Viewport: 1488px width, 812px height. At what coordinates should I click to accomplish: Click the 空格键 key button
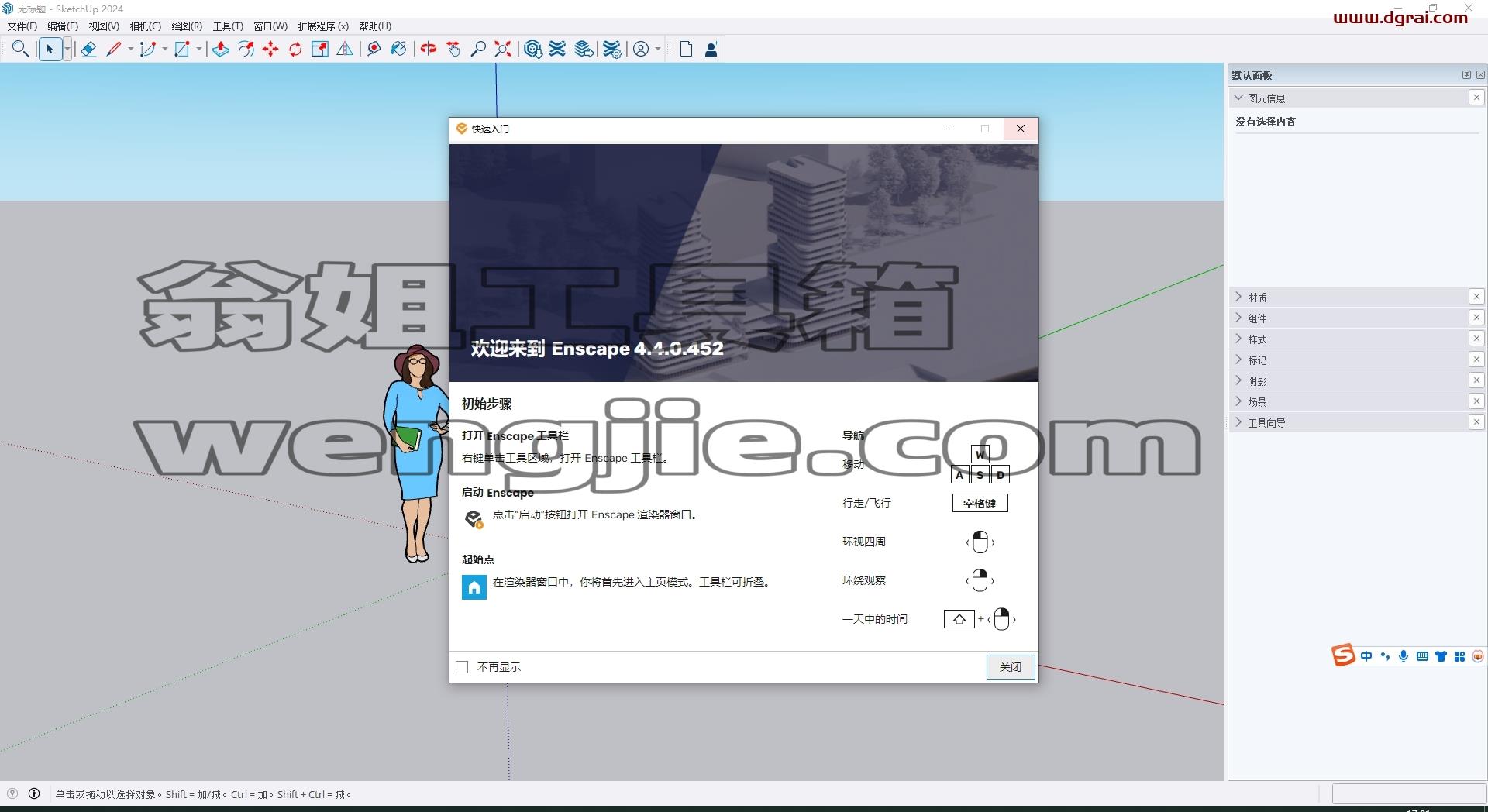980,504
